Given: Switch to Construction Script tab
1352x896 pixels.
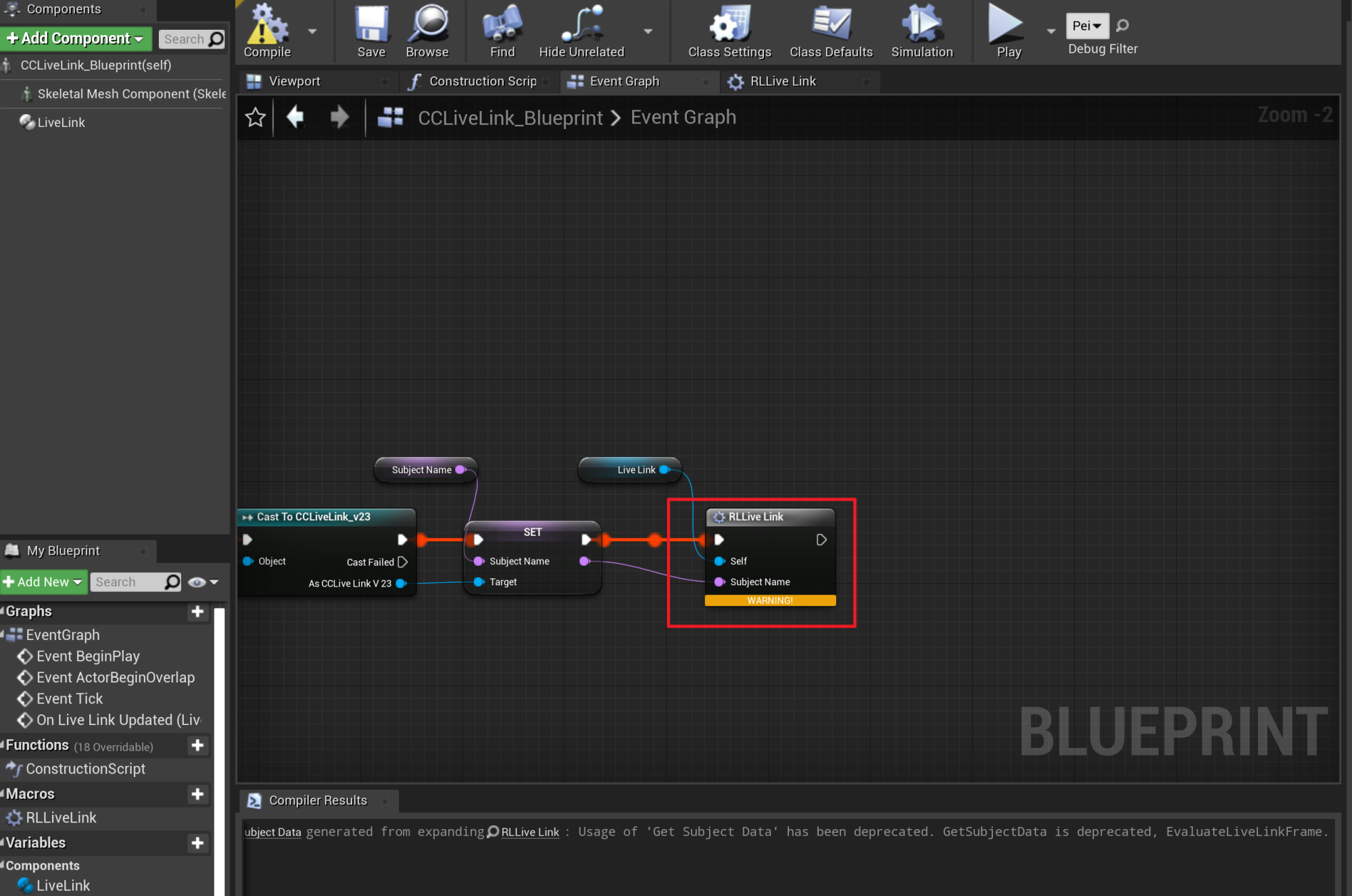Looking at the screenshot, I should point(483,81).
